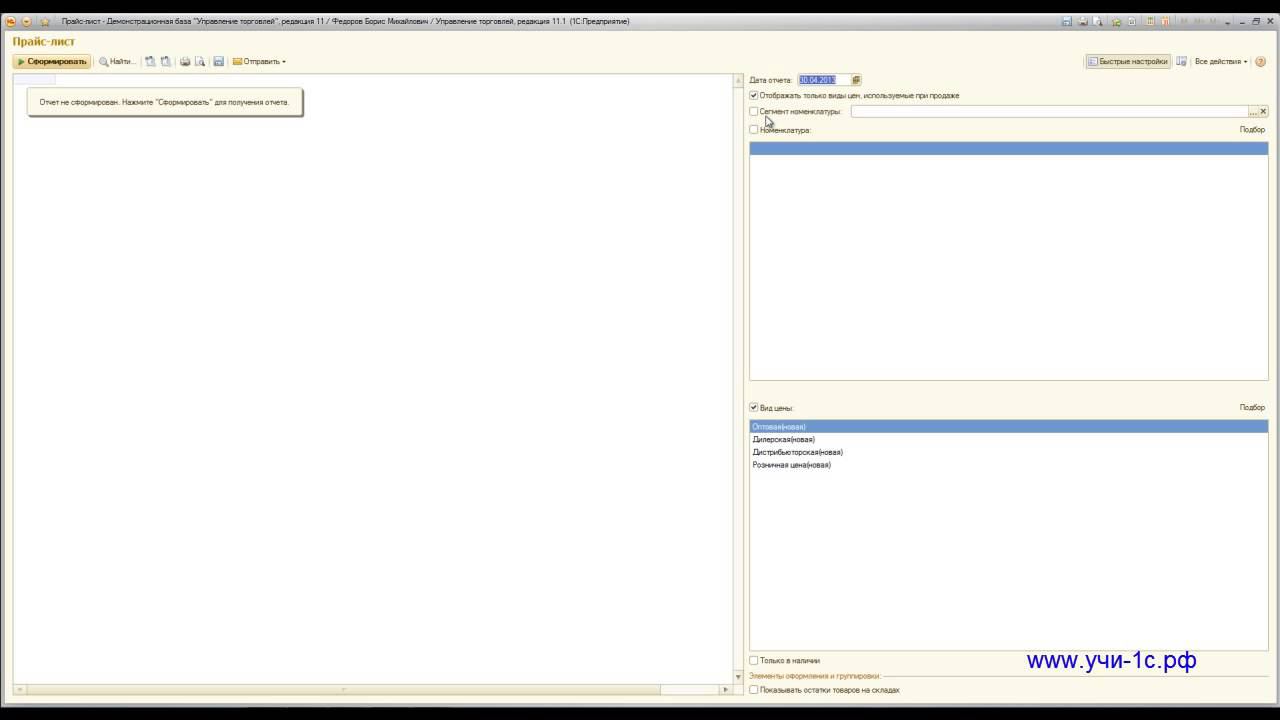Select the highlighted empty row in Номенклатура list
The width and height of the screenshot is (1280, 720).
coord(1009,149)
